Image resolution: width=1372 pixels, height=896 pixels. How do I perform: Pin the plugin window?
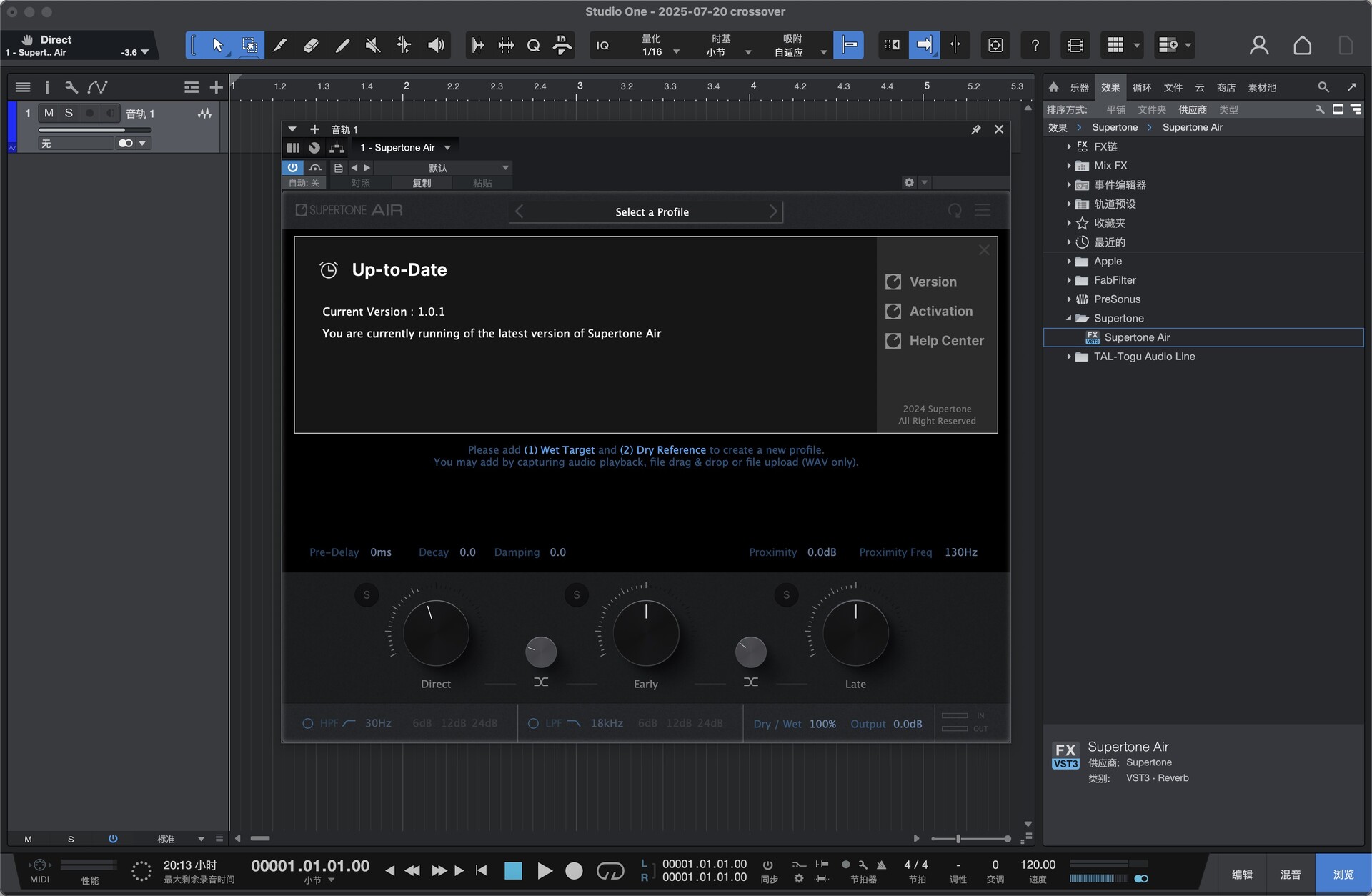tap(975, 129)
